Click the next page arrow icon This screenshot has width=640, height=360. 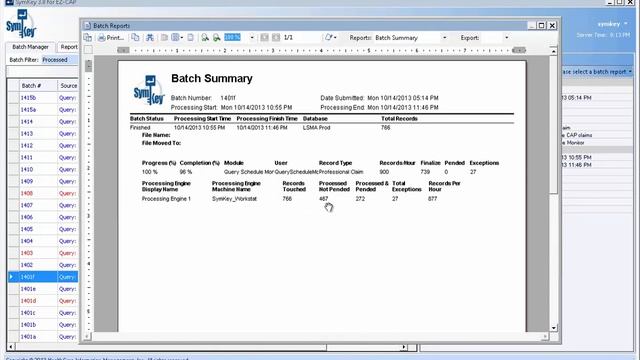276,38
